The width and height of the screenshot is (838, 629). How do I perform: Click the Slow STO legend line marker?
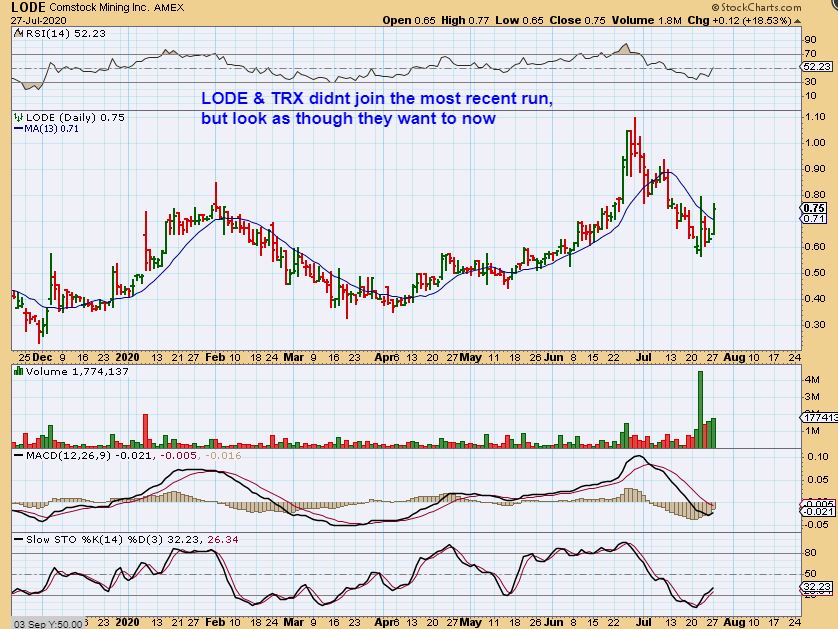[19, 540]
